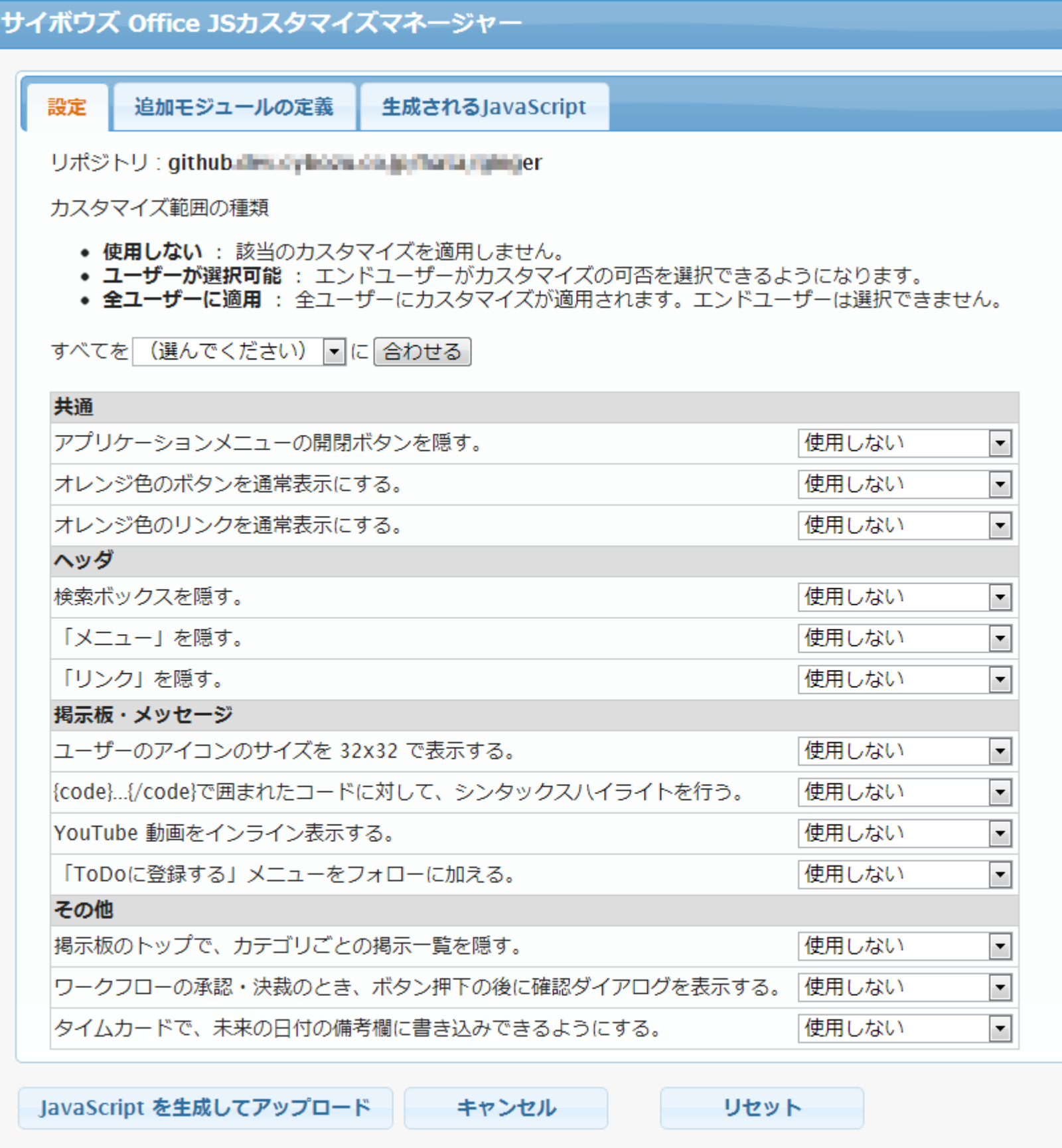Open dropdown for 検索ボックスを隠す
The height and width of the screenshot is (1148, 1062).
point(905,597)
